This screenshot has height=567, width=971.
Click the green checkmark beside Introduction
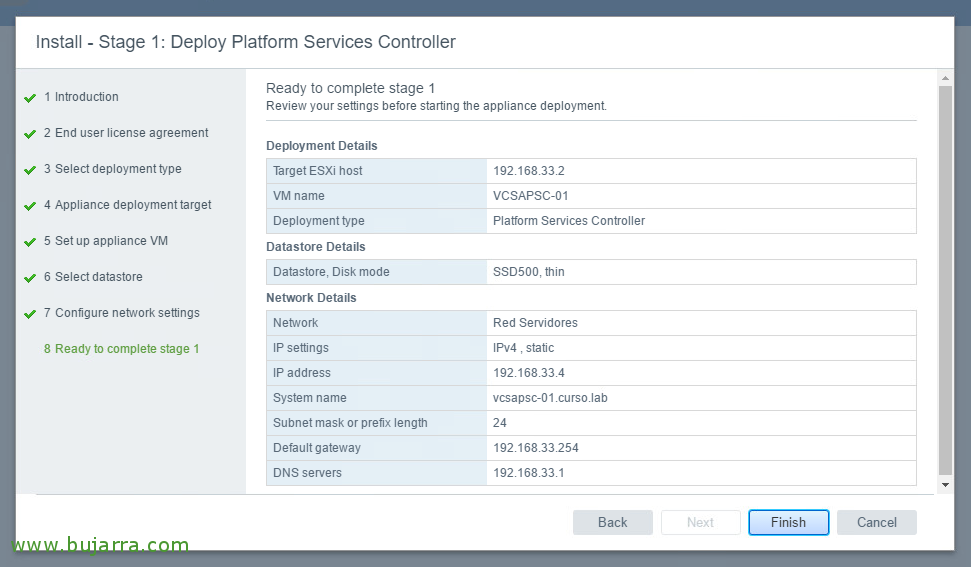coord(30,98)
